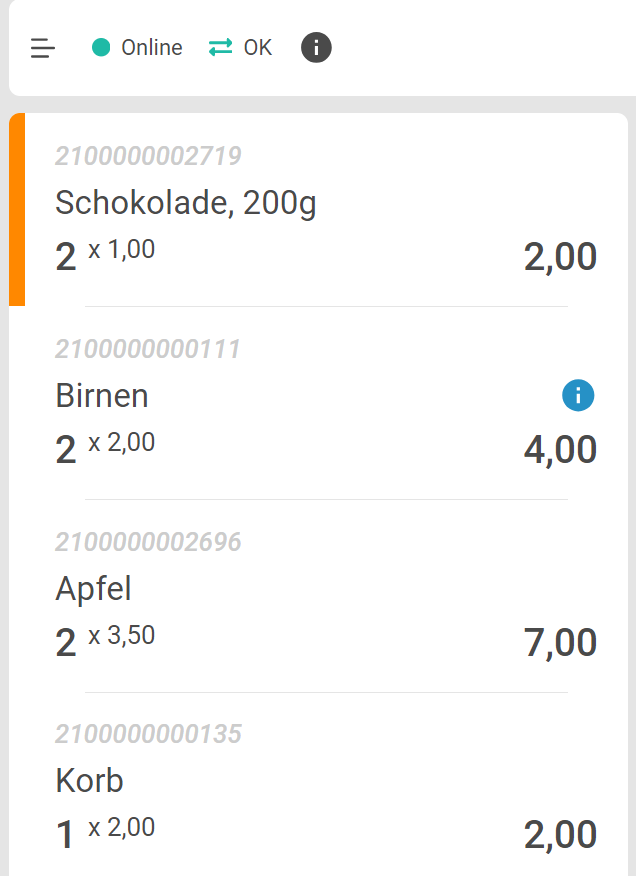This screenshot has height=876, width=636.
Task: Click barcode number 2100000000111
Action: tap(148, 349)
